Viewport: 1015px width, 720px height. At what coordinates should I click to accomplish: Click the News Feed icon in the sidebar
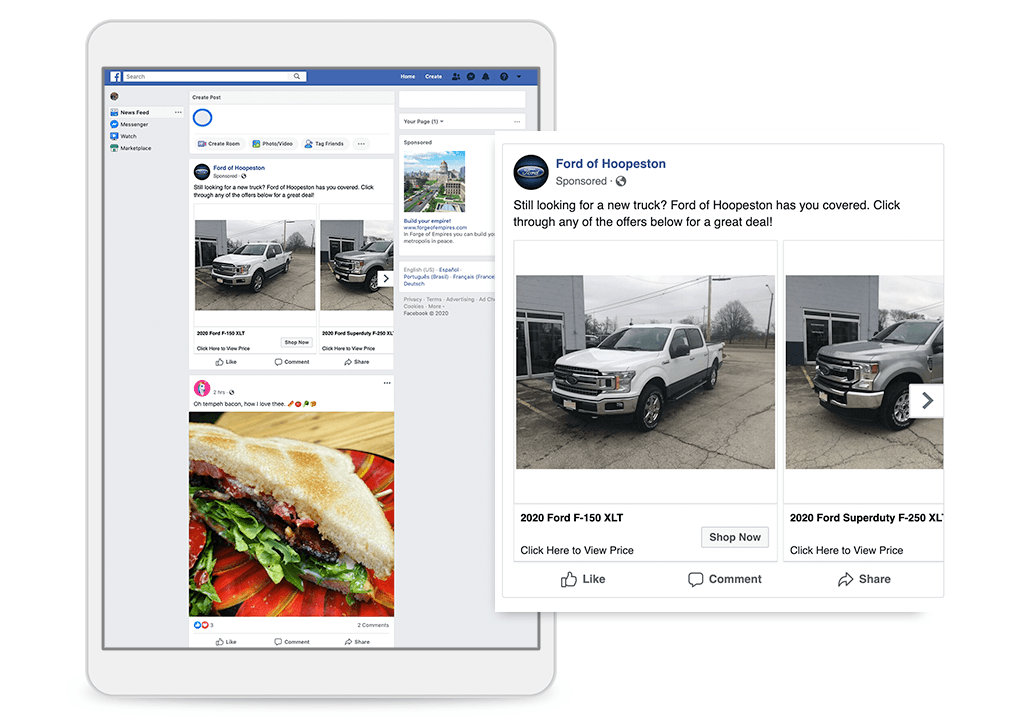coord(114,112)
